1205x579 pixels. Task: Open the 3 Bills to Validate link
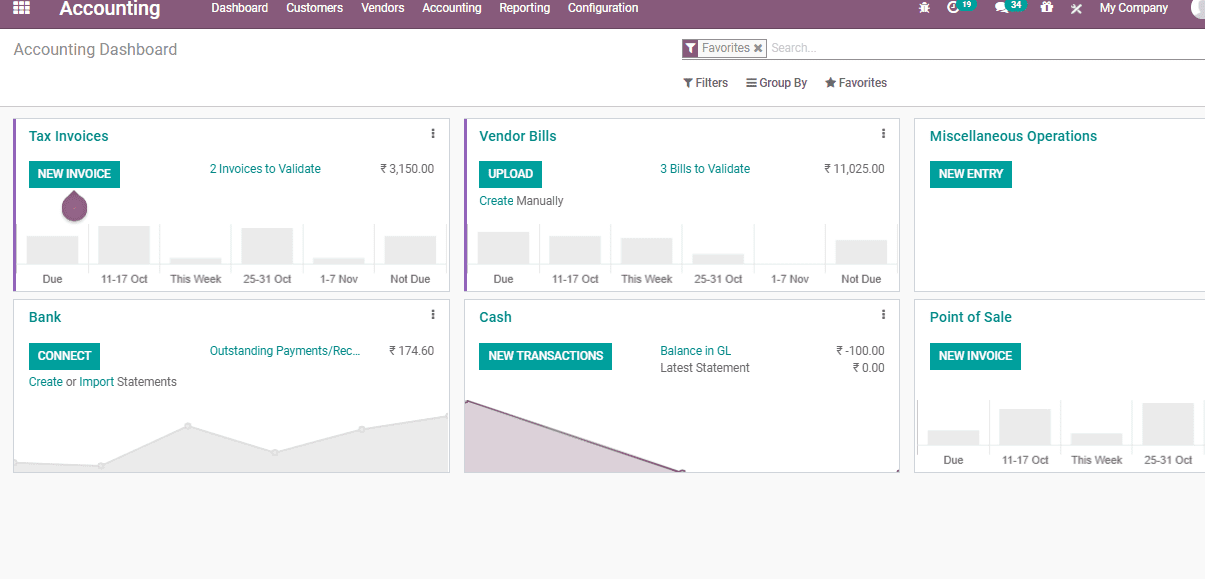(x=705, y=168)
